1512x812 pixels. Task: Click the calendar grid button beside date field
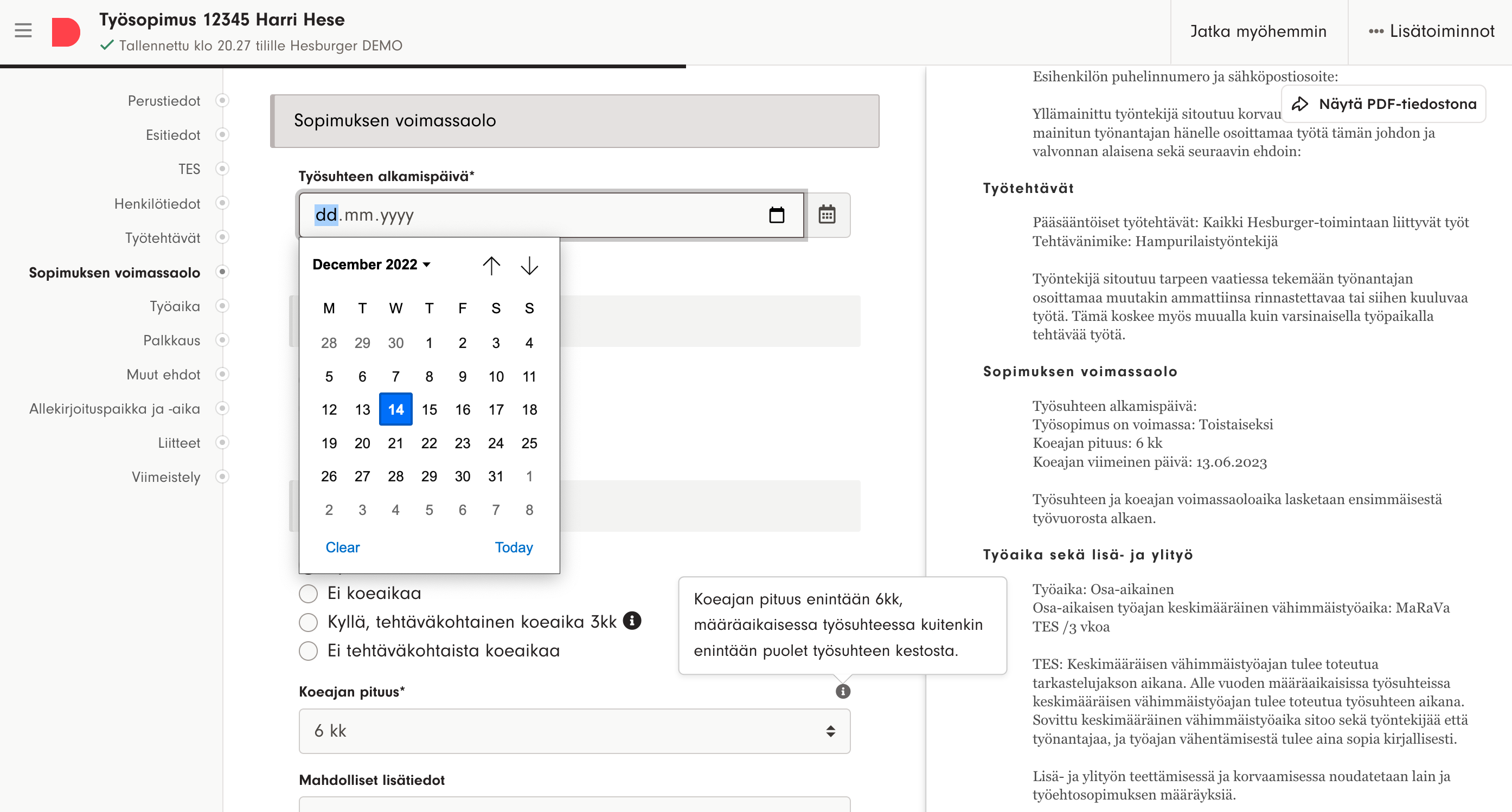[x=827, y=215]
